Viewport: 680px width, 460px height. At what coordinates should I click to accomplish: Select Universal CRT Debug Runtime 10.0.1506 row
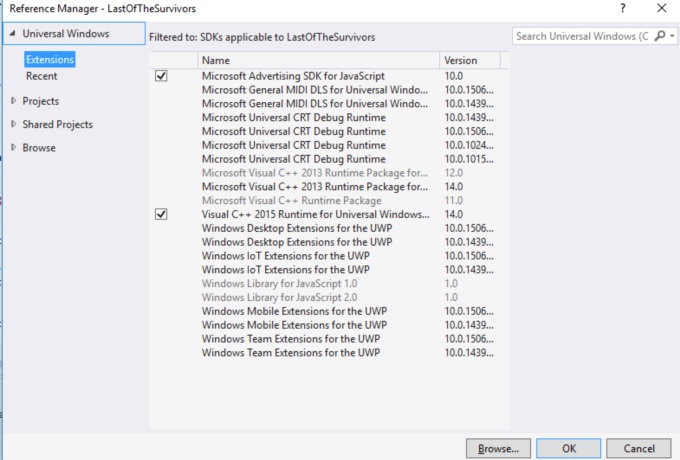click(x=329, y=131)
